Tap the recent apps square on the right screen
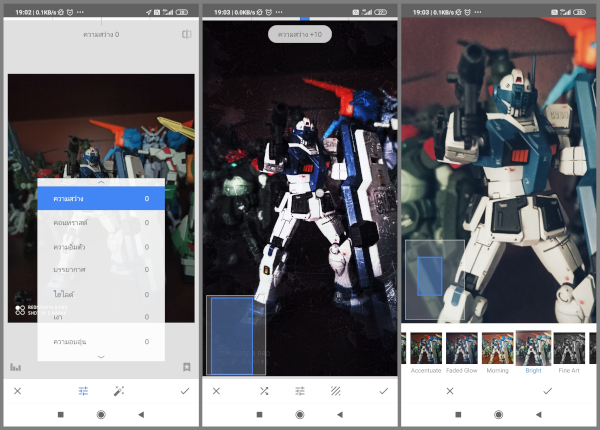Image resolution: width=600 pixels, height=430 pixels. (x=458, y=414)
